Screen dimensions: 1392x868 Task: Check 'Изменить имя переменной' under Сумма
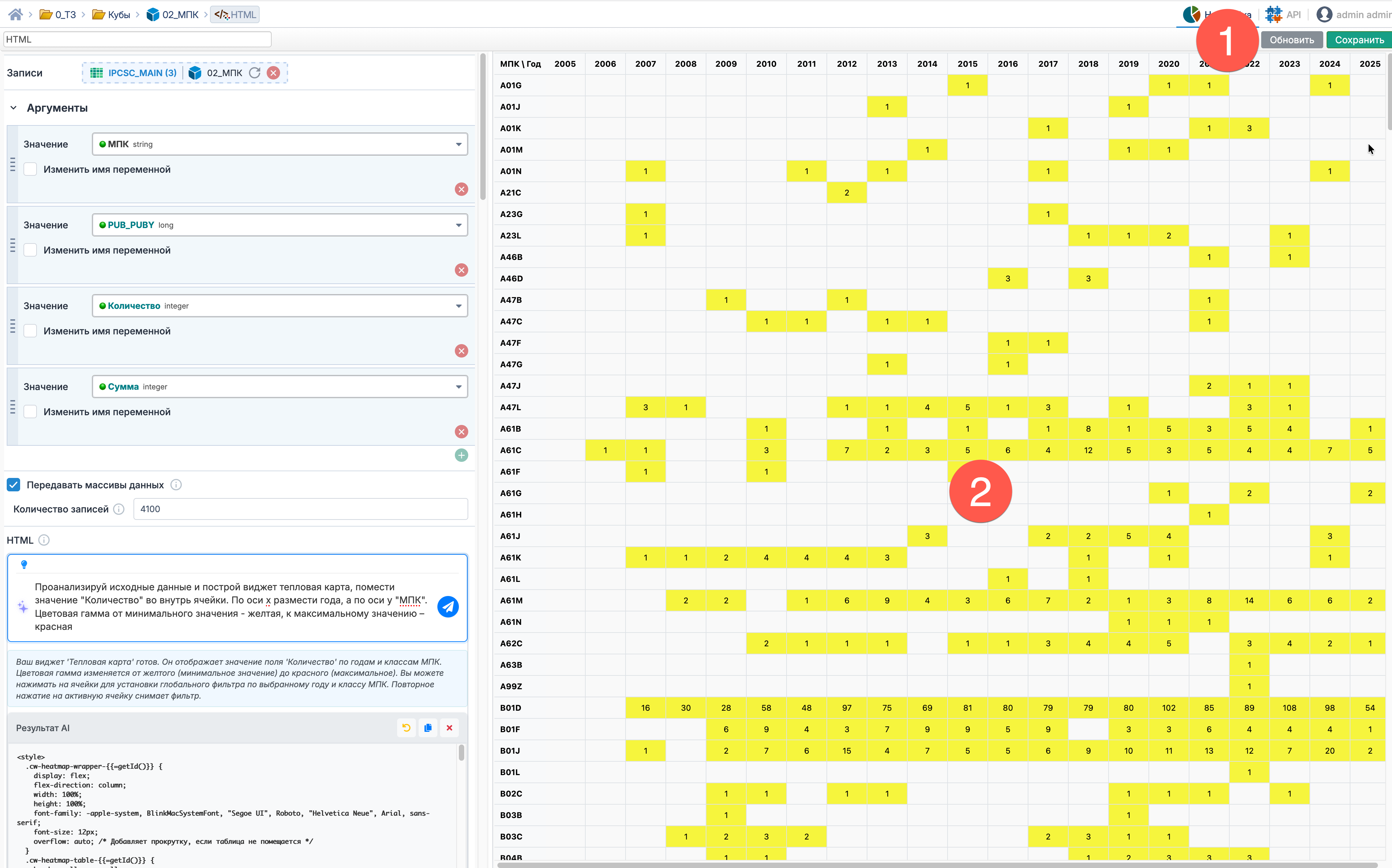coord(31,412)
